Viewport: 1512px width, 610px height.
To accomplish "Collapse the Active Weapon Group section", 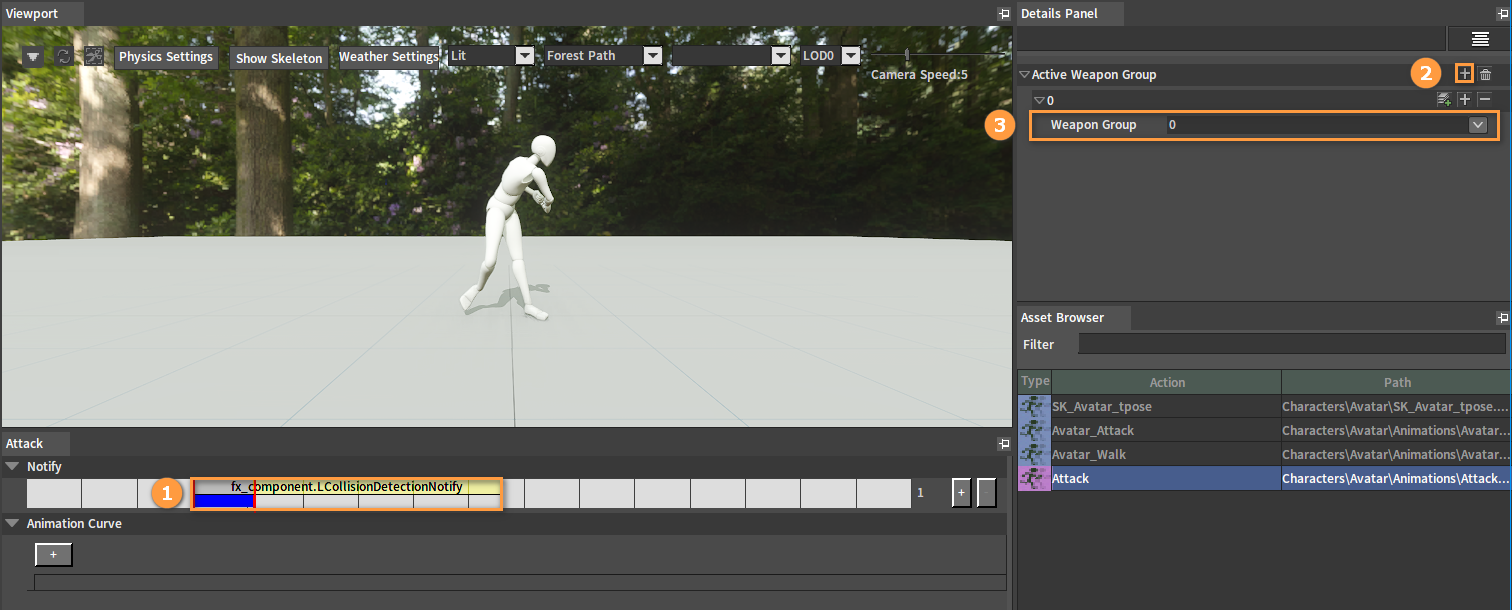I will point(1024,75).
